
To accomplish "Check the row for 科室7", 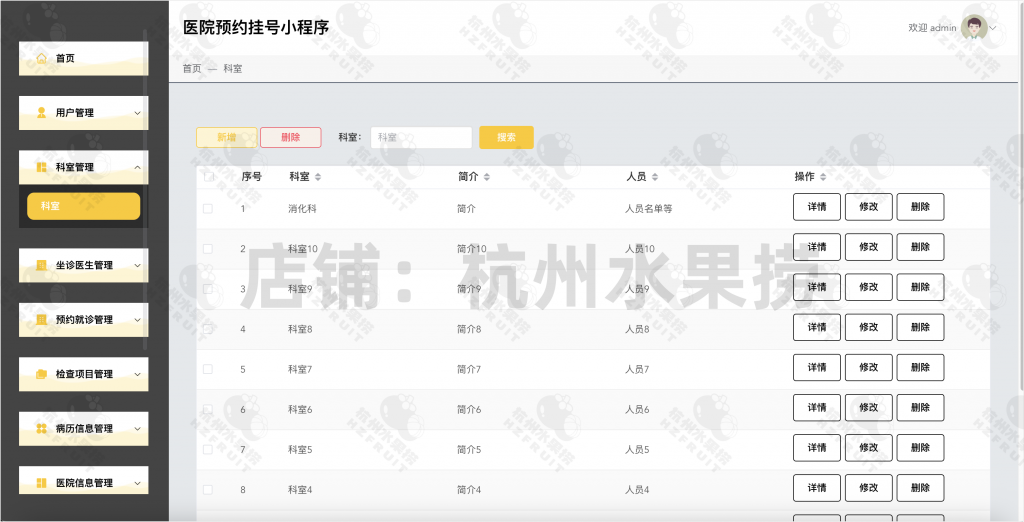I will (x=208, y=369).
